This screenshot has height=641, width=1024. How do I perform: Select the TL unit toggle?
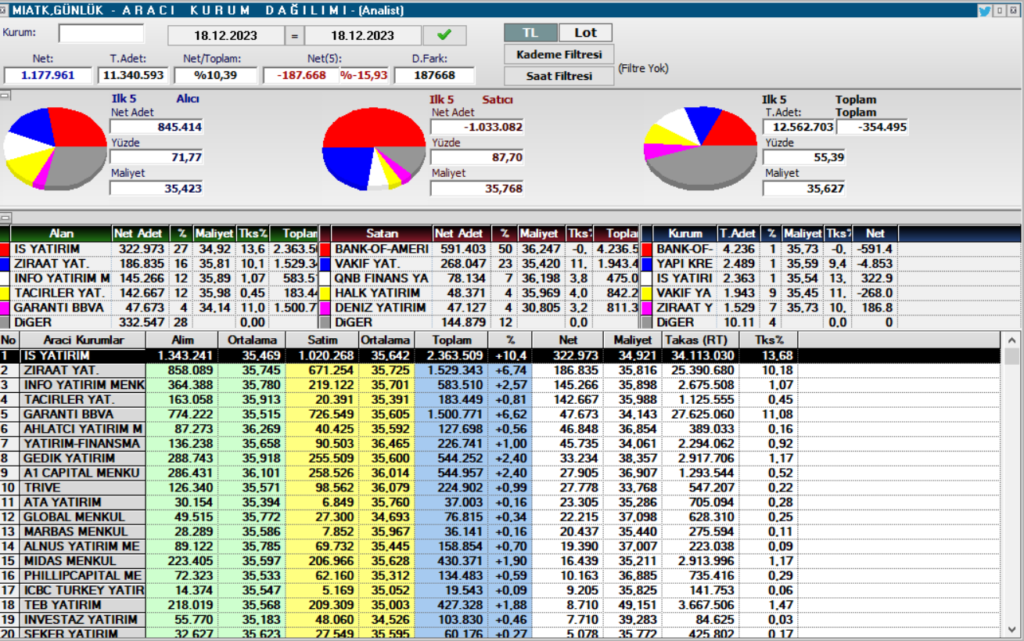tap(530, 33)
